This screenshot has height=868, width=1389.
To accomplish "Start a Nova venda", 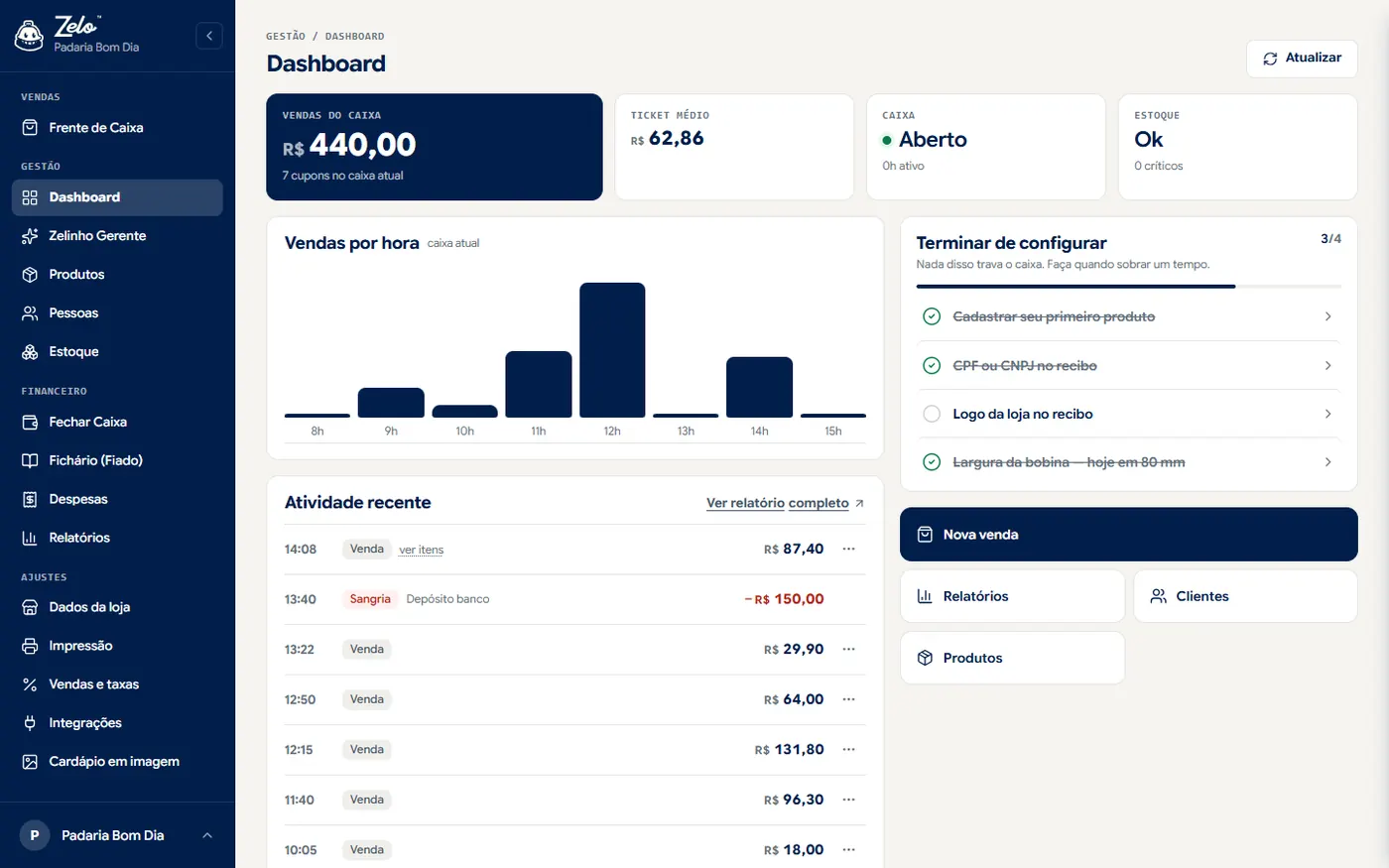I will coord(1128,535).
